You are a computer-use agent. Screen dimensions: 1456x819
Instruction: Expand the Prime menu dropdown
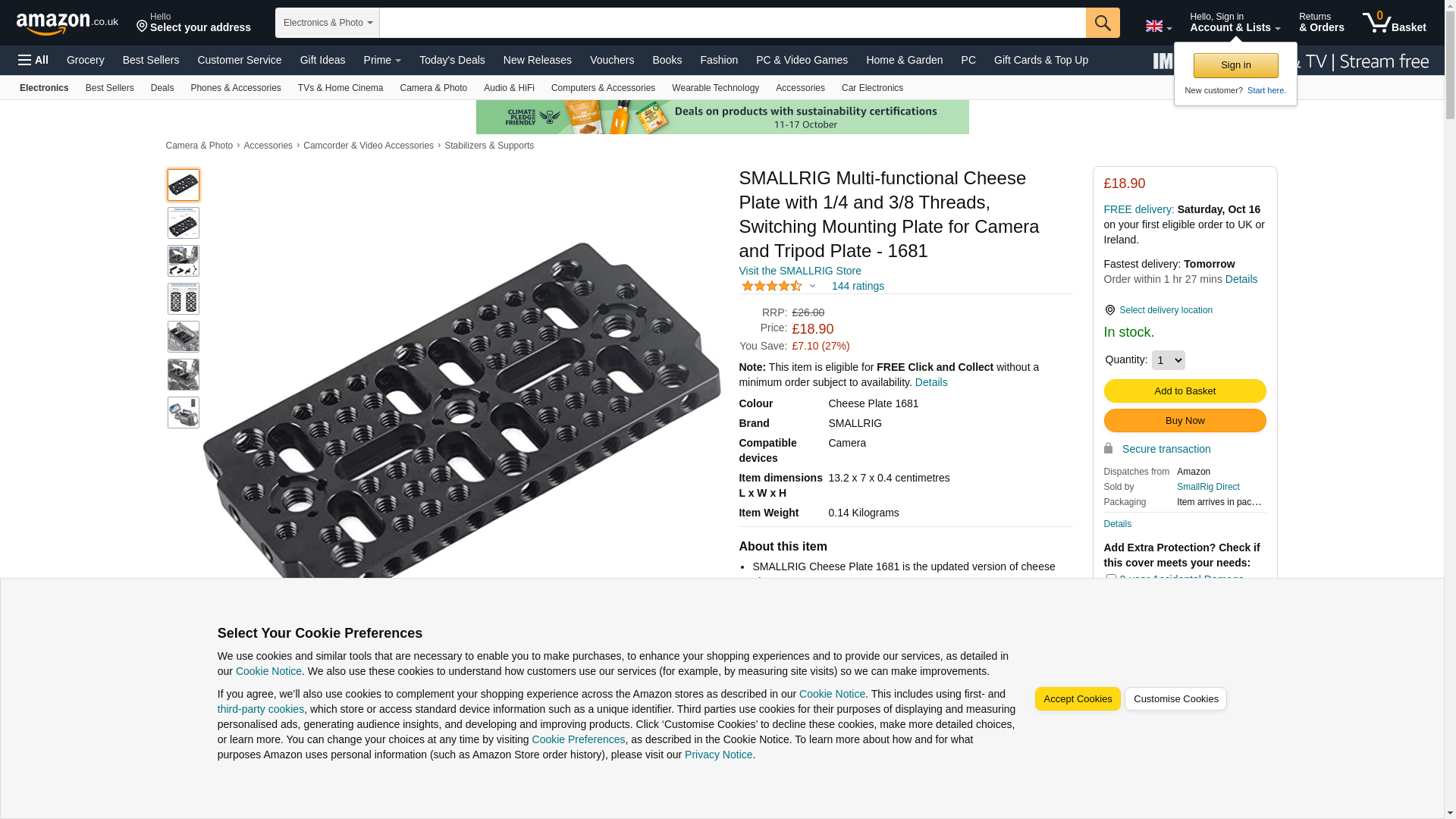[382, 60]
